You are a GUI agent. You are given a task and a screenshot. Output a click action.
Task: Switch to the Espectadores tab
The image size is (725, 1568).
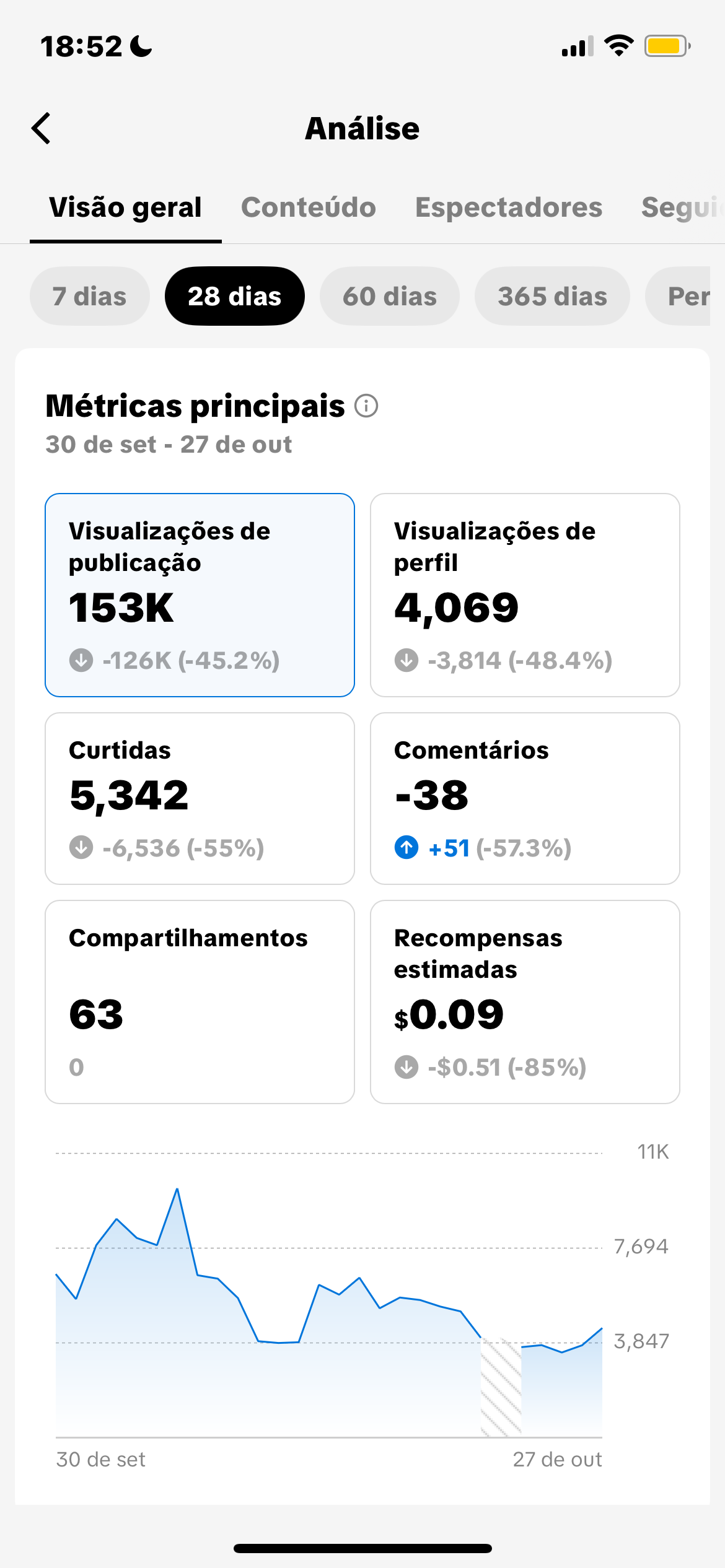[x=509, y=207]
